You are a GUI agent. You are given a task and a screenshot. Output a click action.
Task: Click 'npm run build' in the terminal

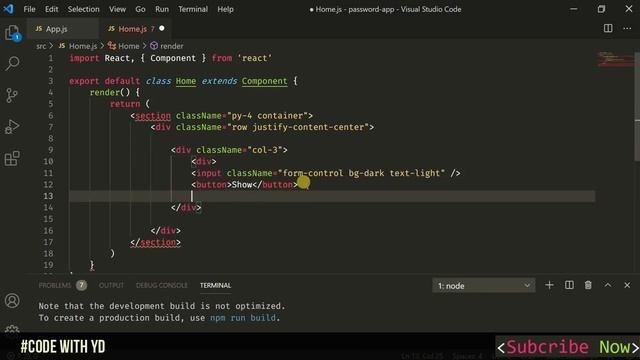pyautogui.click(x=243, y=318)
